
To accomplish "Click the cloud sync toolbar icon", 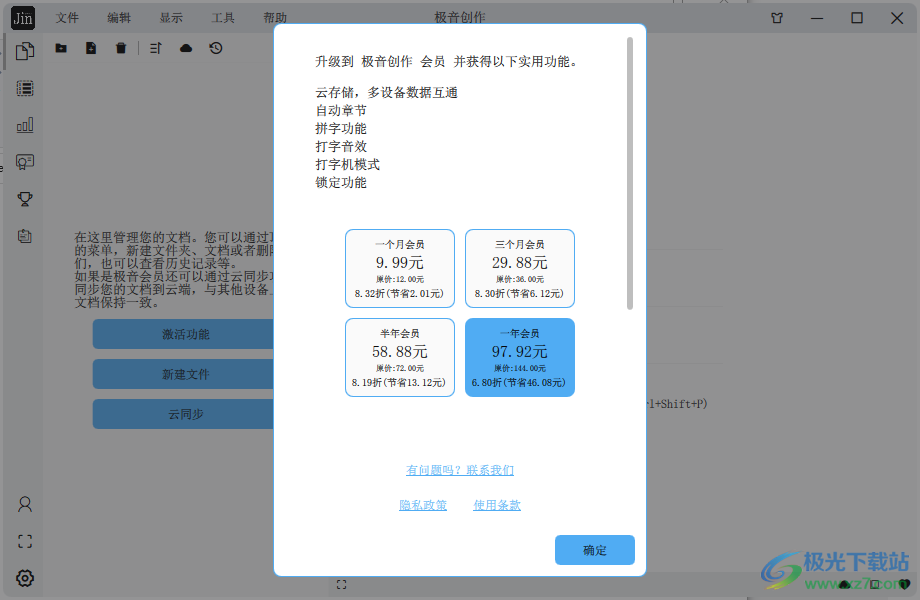I will [x=186, y=48].
